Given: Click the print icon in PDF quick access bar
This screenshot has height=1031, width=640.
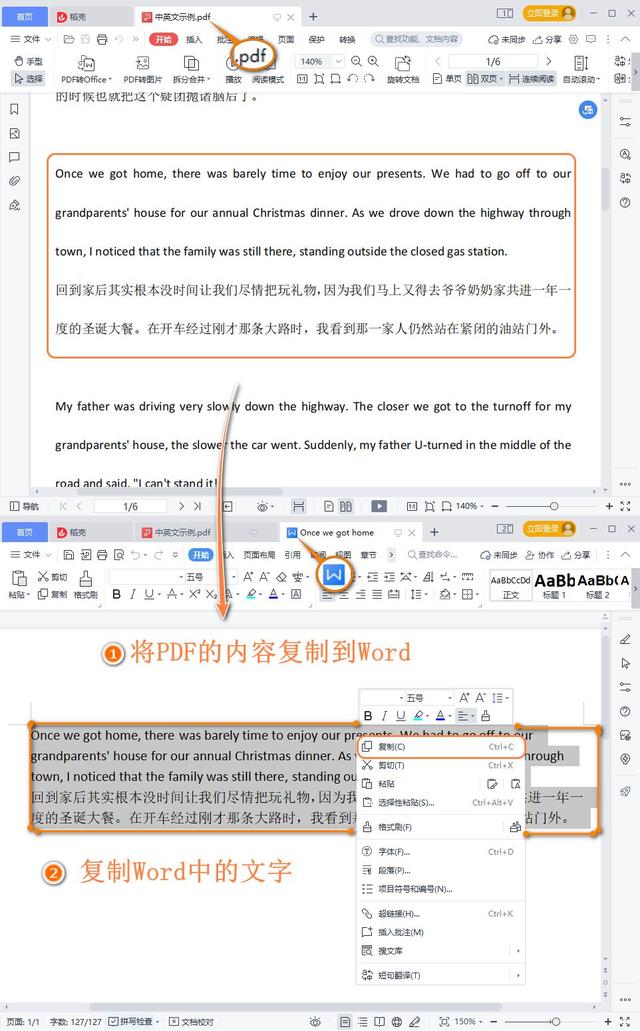Looking at the screenshot, I should tap(102, 39).
